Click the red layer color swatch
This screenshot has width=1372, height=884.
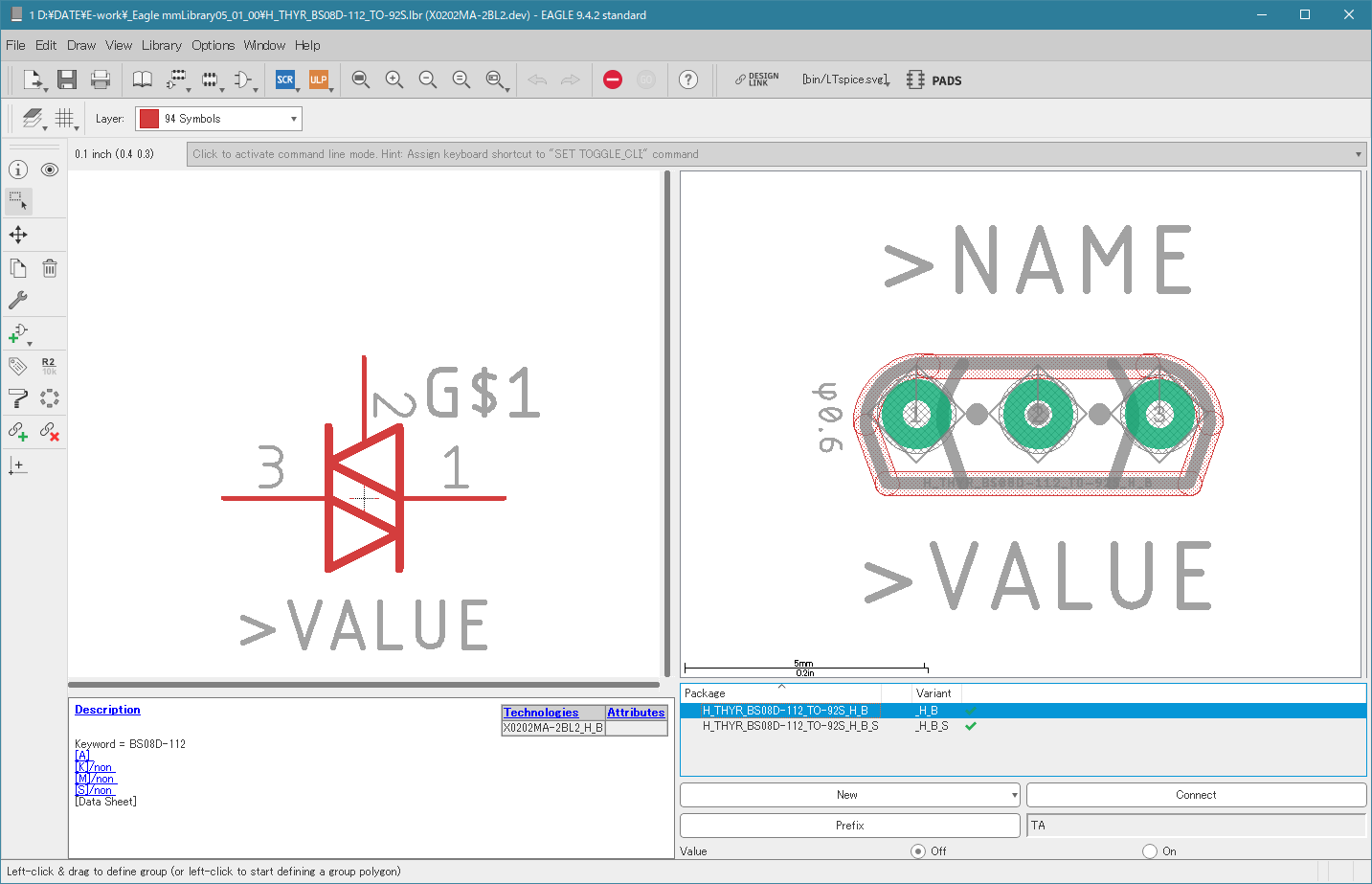(148, 119)
